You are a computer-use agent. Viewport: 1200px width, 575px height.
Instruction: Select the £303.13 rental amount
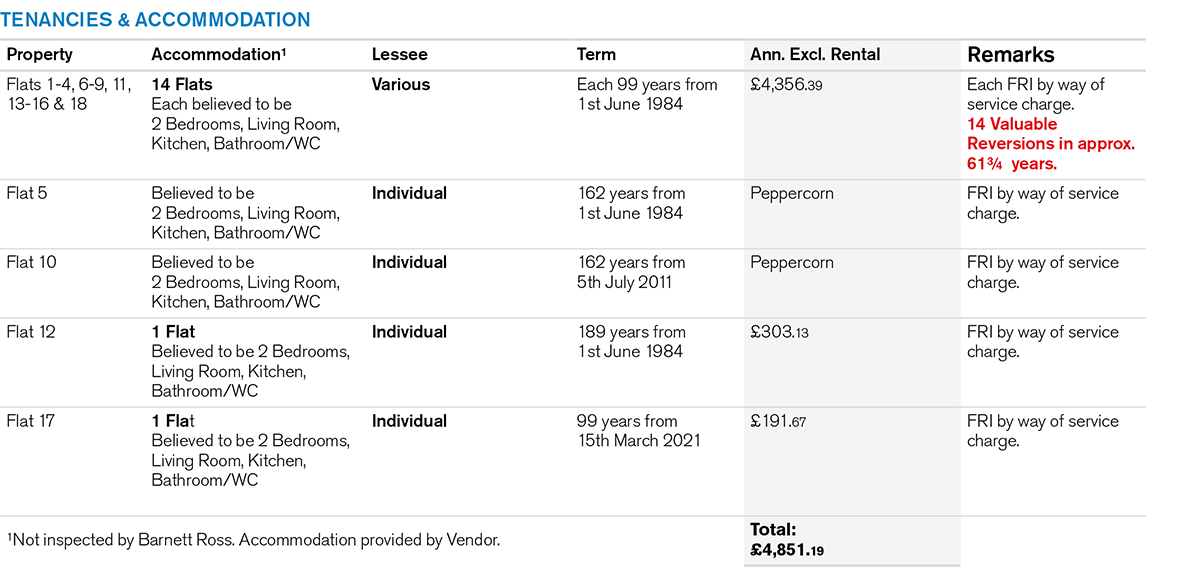[779, 333]
